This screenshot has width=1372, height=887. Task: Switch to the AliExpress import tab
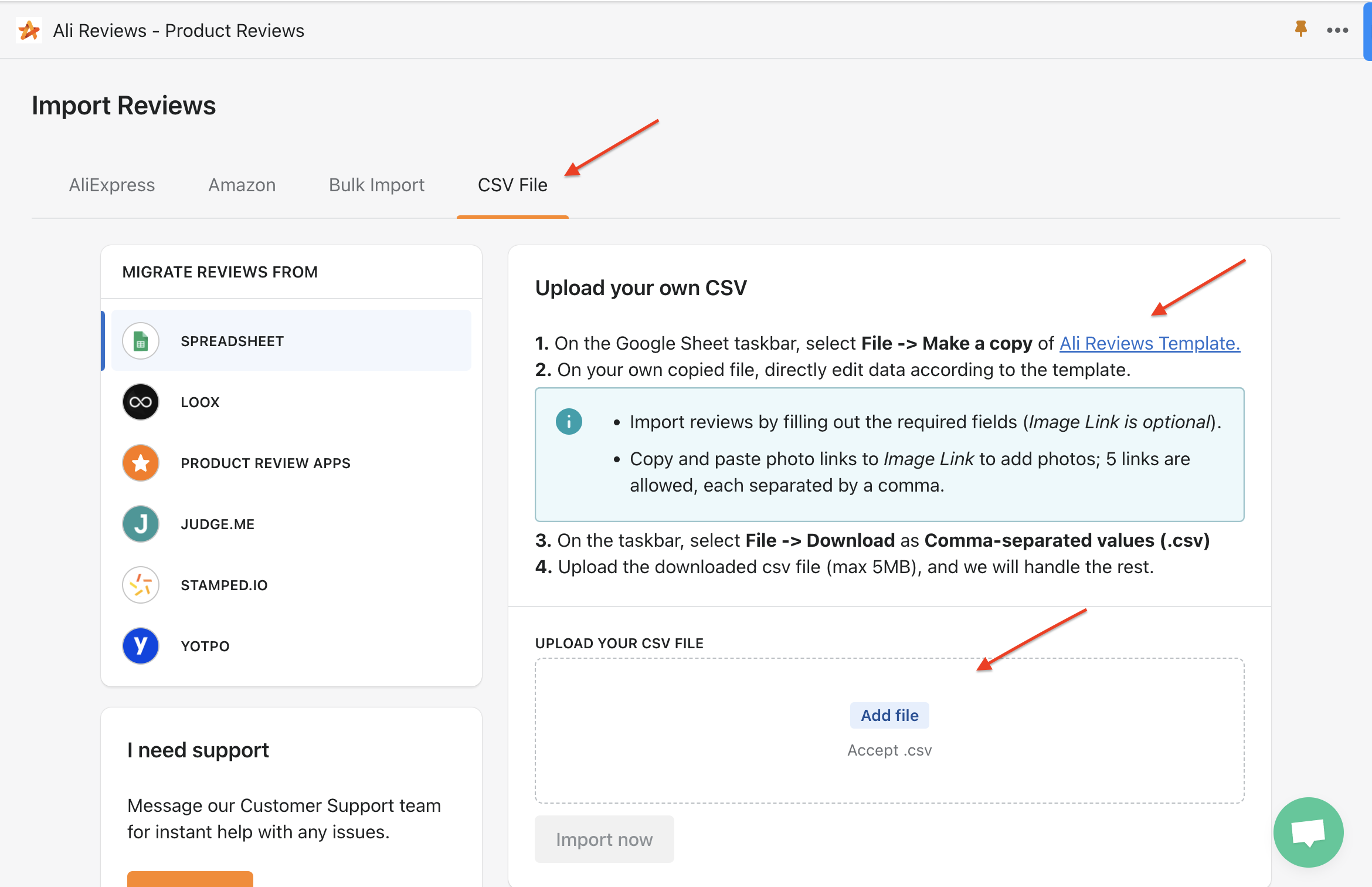point(111,184)
